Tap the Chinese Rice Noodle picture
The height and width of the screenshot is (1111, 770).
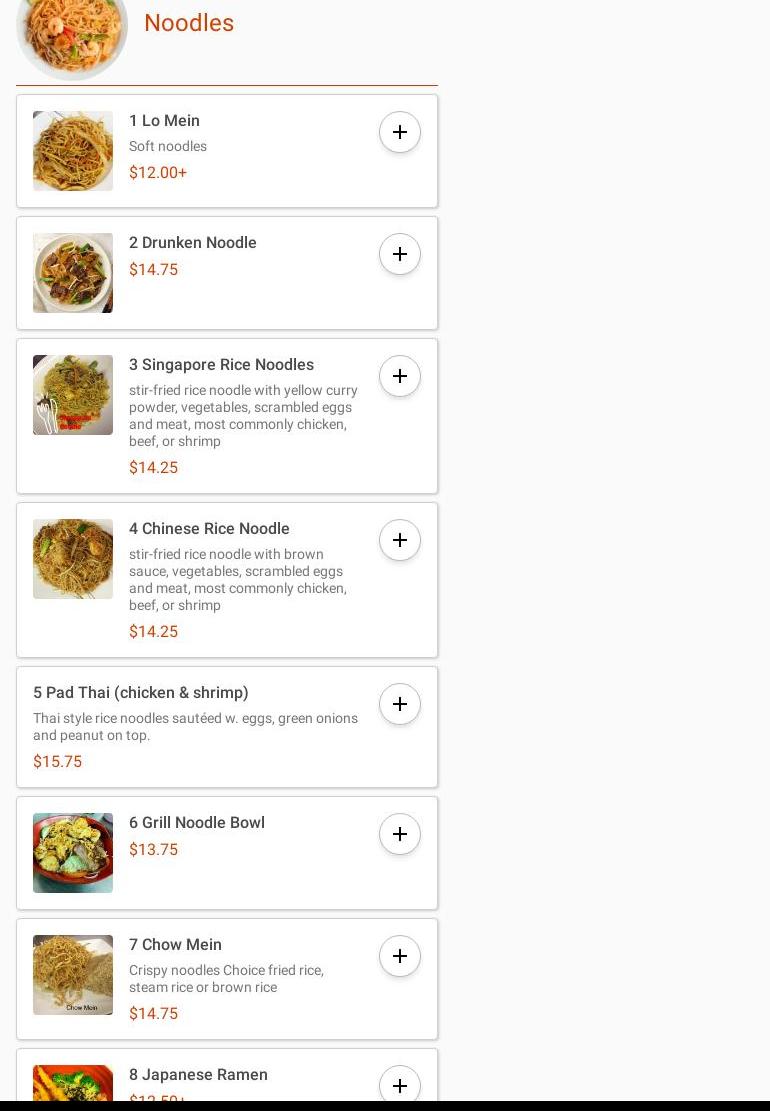coord(73,559)
